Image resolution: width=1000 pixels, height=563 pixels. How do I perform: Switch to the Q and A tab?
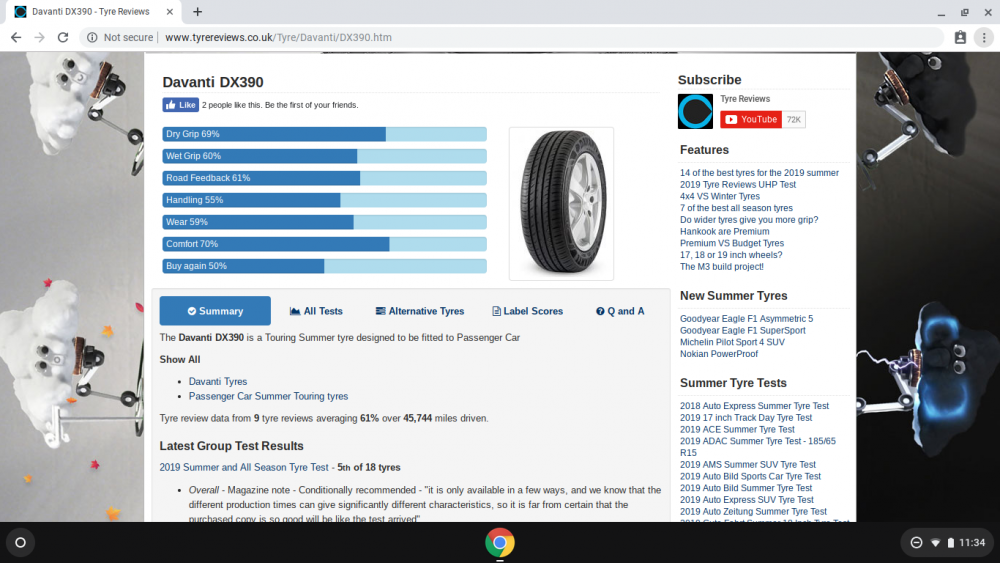tap(620, 311)
